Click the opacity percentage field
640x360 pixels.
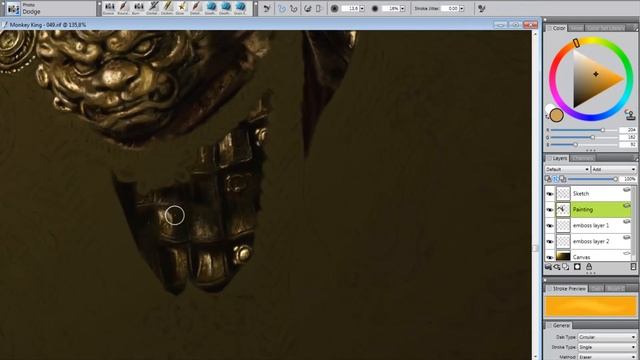point(391,9)
